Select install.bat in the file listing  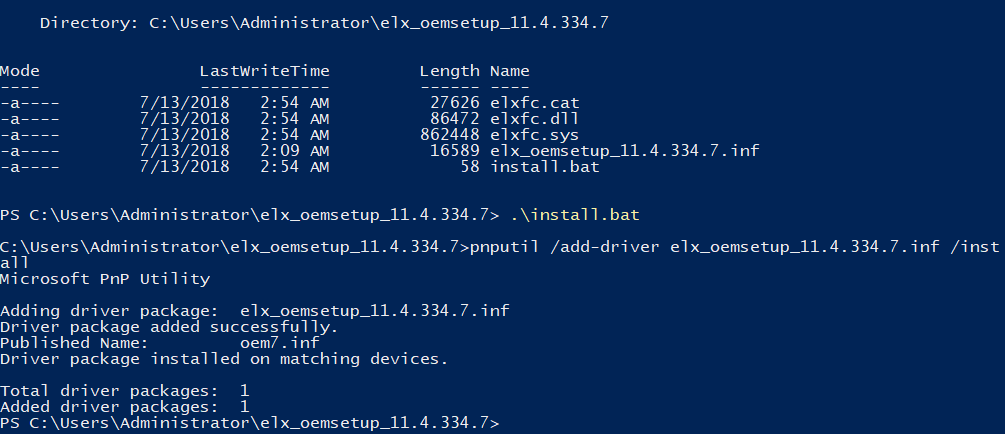pyautogui.click(x=544, y=167)
